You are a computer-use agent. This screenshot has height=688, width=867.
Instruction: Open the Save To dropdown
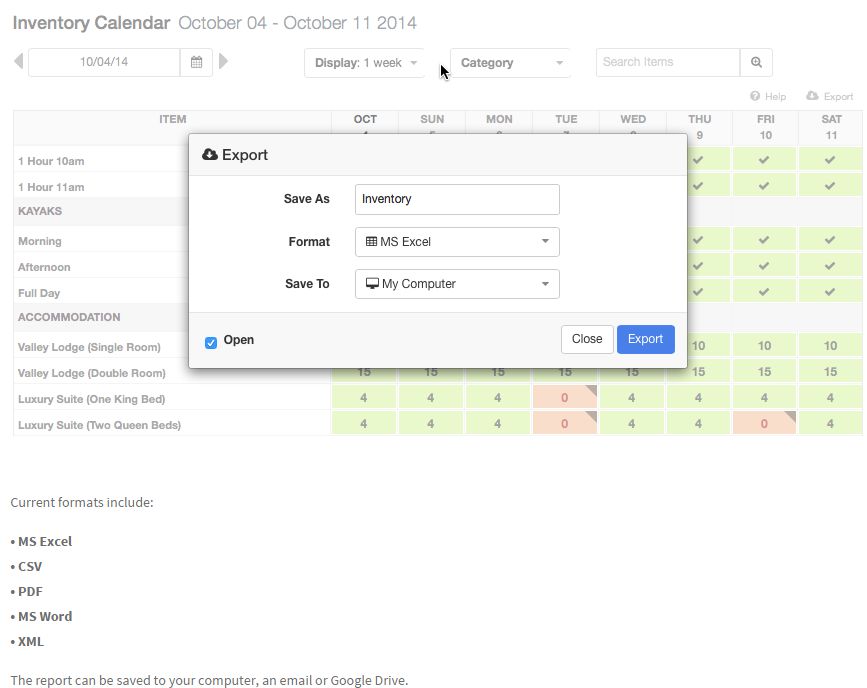(x=457, y=284)
